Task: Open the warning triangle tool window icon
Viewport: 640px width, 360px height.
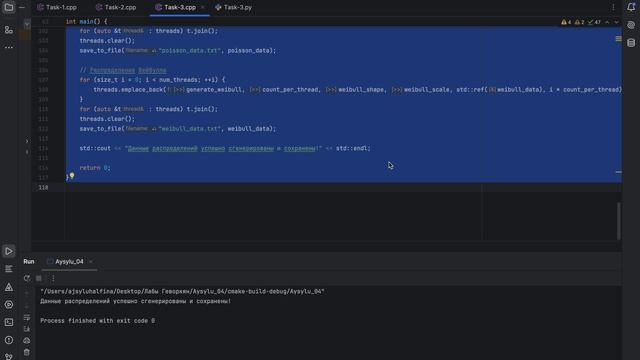Action: (9, 287)
